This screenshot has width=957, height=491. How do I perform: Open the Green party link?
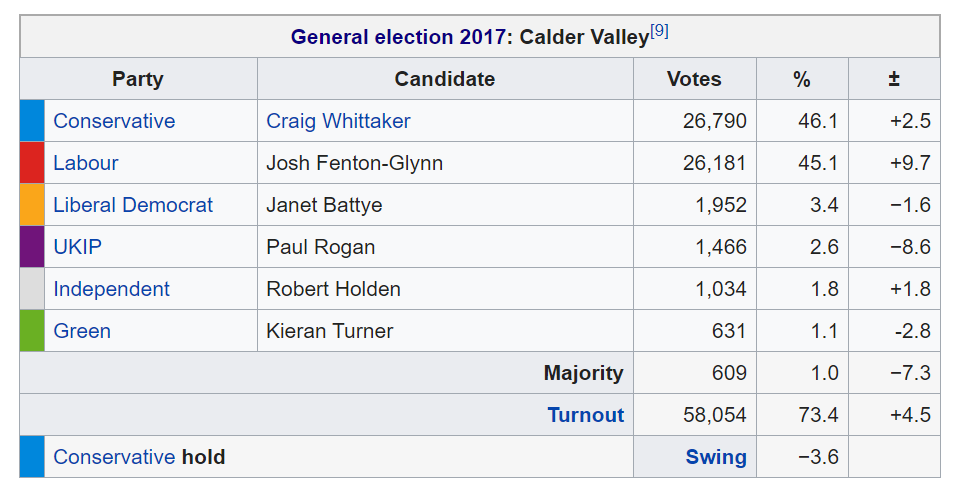(x=82, y=331)
